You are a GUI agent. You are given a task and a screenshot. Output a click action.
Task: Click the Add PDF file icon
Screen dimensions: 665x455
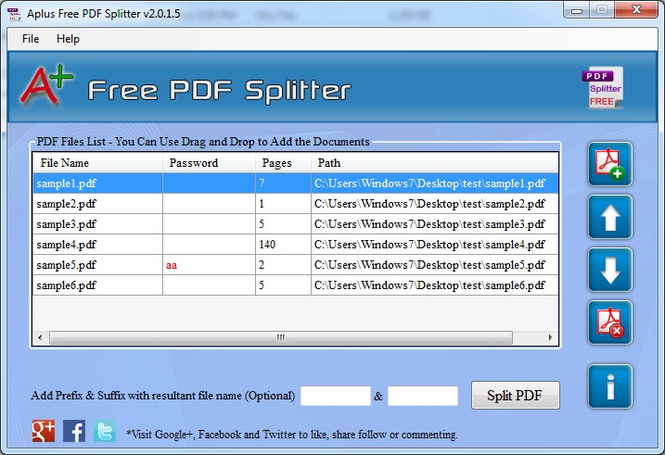click(610, 165)
